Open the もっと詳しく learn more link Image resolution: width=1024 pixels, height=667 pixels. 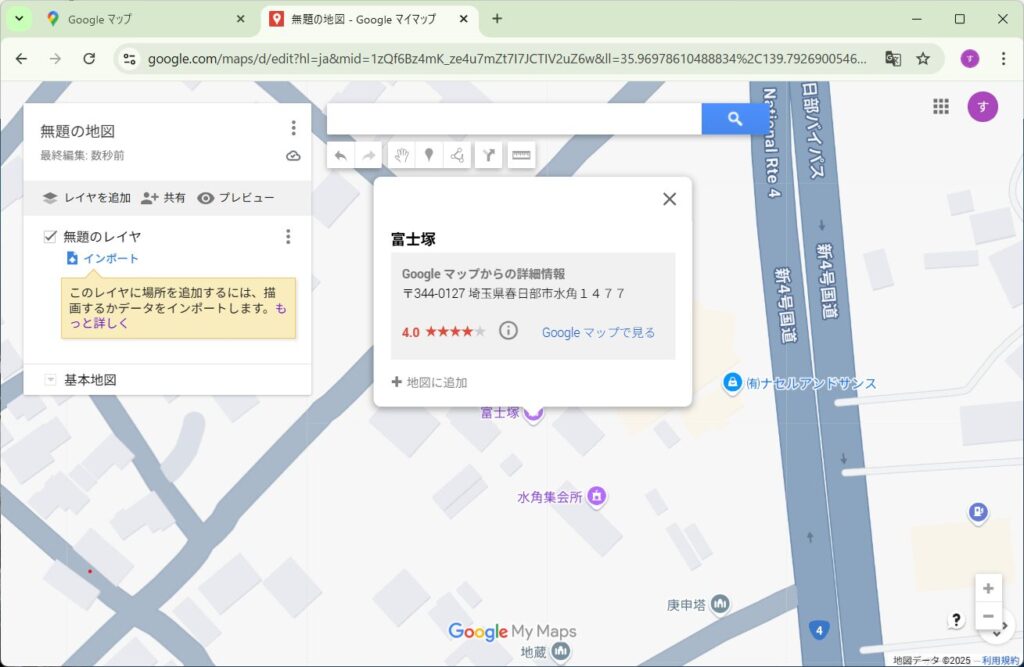(178, 316)
